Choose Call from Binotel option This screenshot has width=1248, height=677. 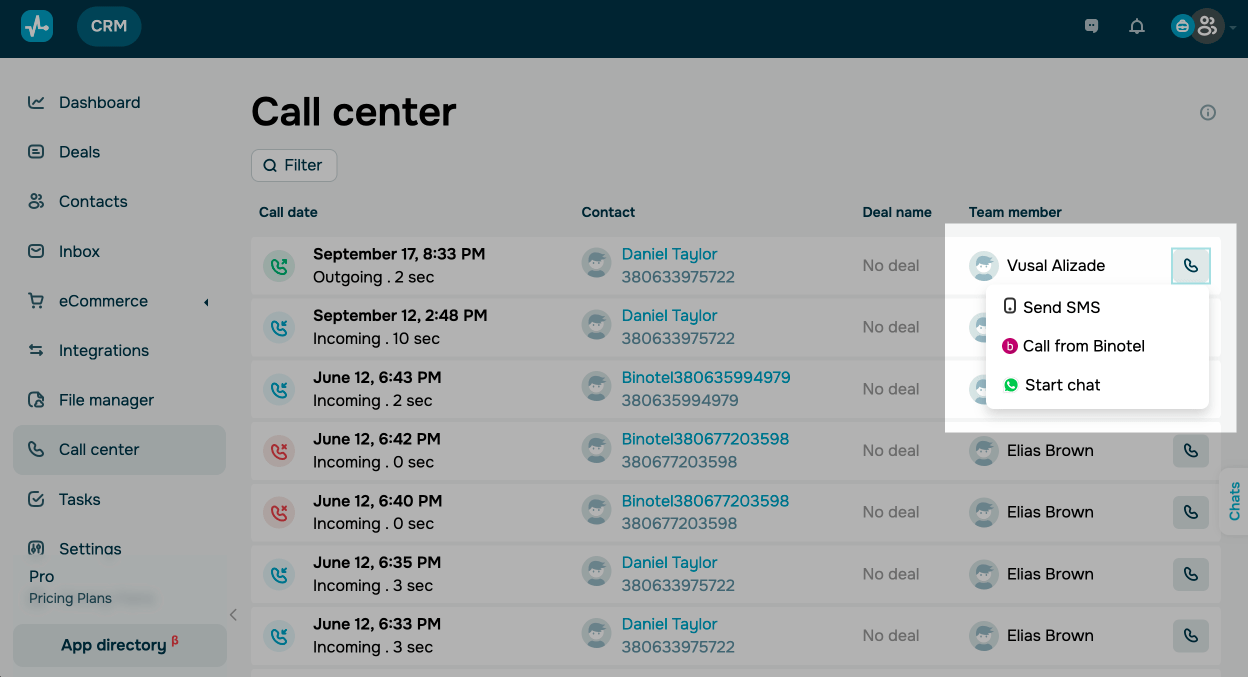tap(1083, 346)
